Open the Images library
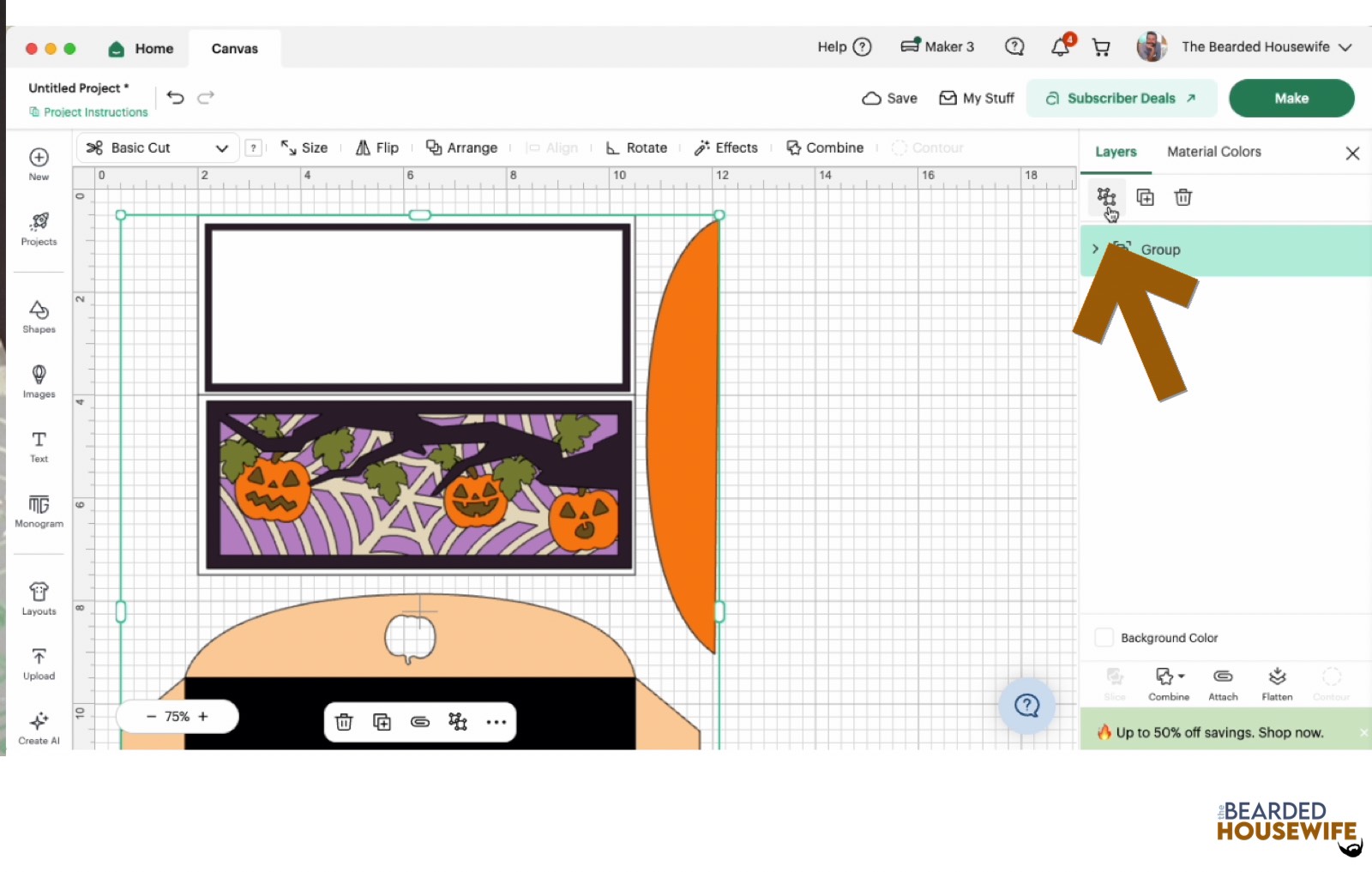 coord(39,382)
